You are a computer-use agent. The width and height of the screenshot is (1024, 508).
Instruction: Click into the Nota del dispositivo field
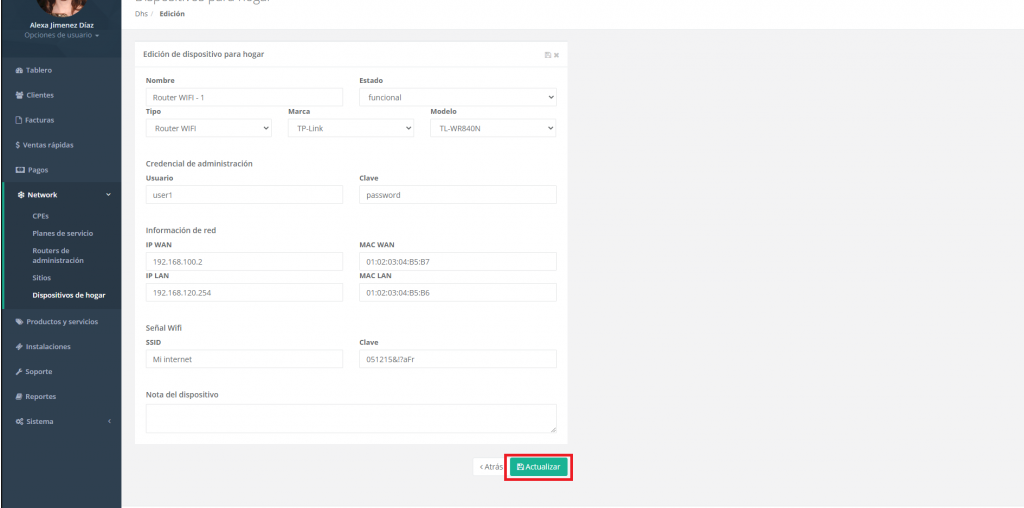[x=350, y=418]
